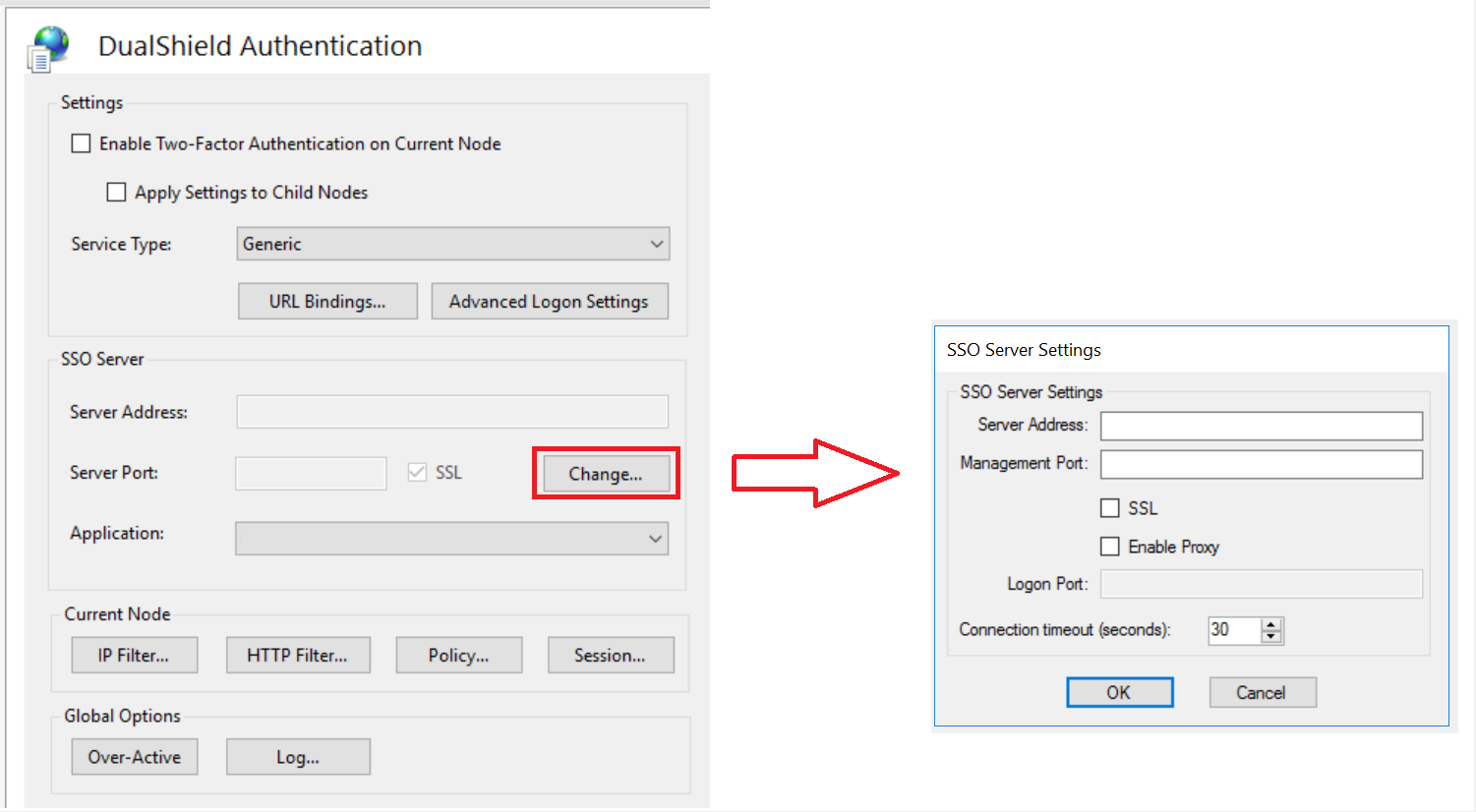Click the Change button for SSO Server
This screenshot has height=812, width=1476.
tap(605, 474)
